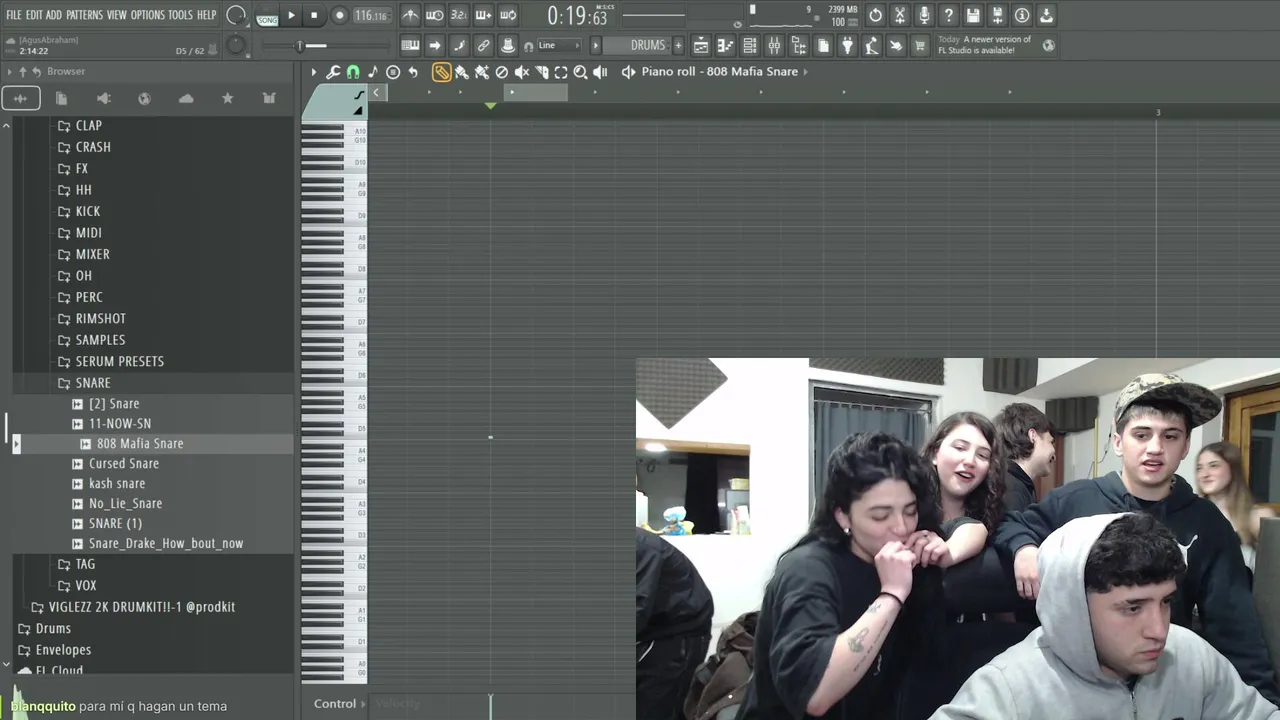
Task: Toggle link to controller button
Action: (483, 45)
